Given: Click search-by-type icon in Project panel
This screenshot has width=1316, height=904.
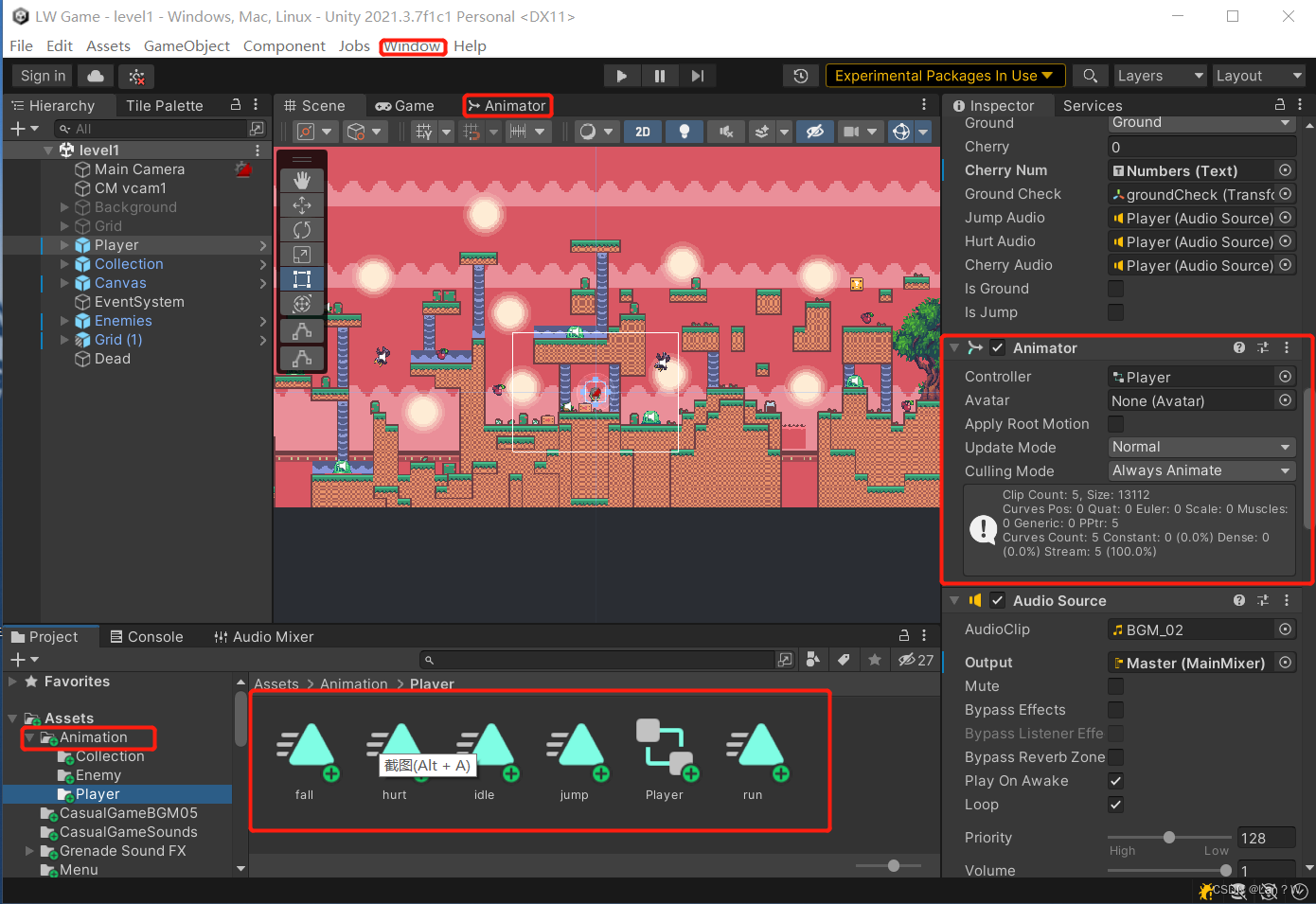Looking at the screenshot, I should (813, 660).
